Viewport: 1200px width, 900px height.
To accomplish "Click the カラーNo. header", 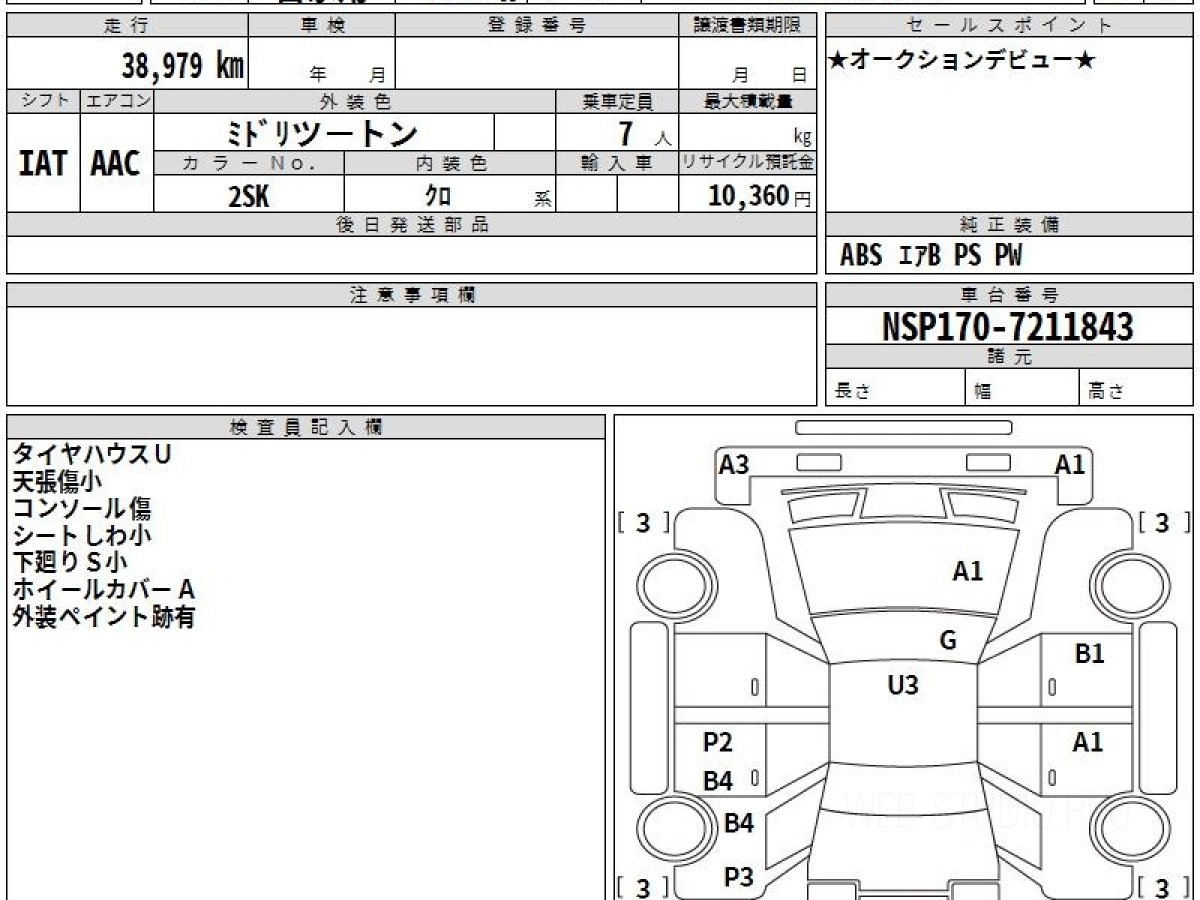I will (x=249, y=163).
